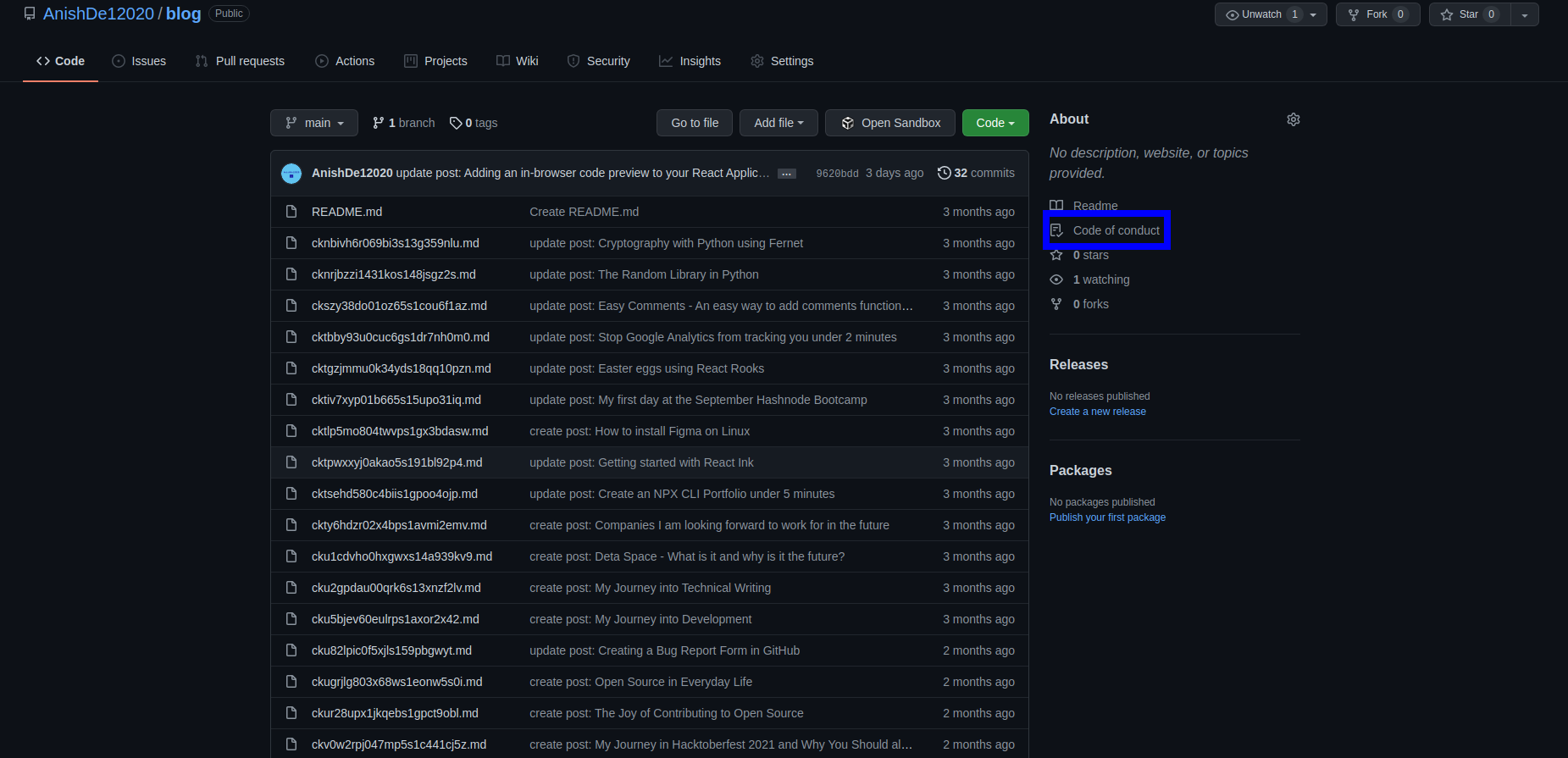Open file cktsehd580c4biis1gpoo4ojp.md
The width and height of the screenshot is (1568, 758).
[395, 494]
